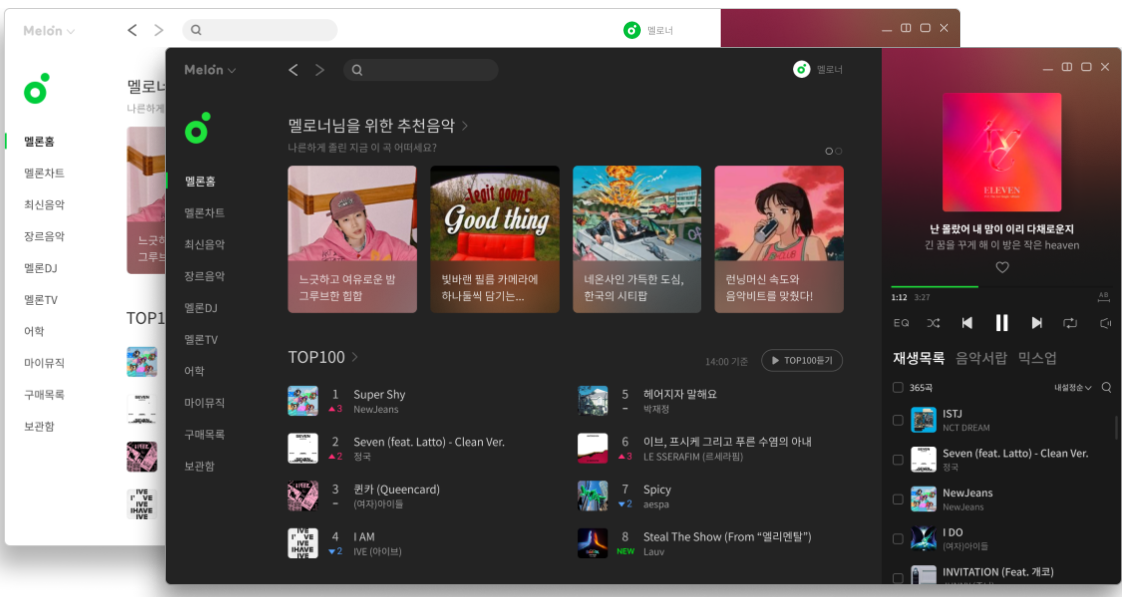Go back in dark window navigation
1129x597 pixels.
pos(293,70)
